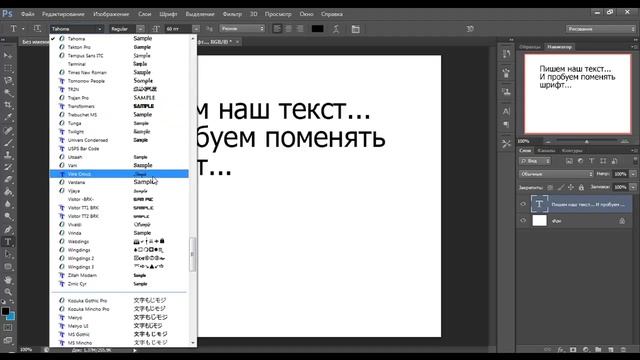Click the Navigator preview thumbnail
The image size is (640, 360).
point(577,94)
